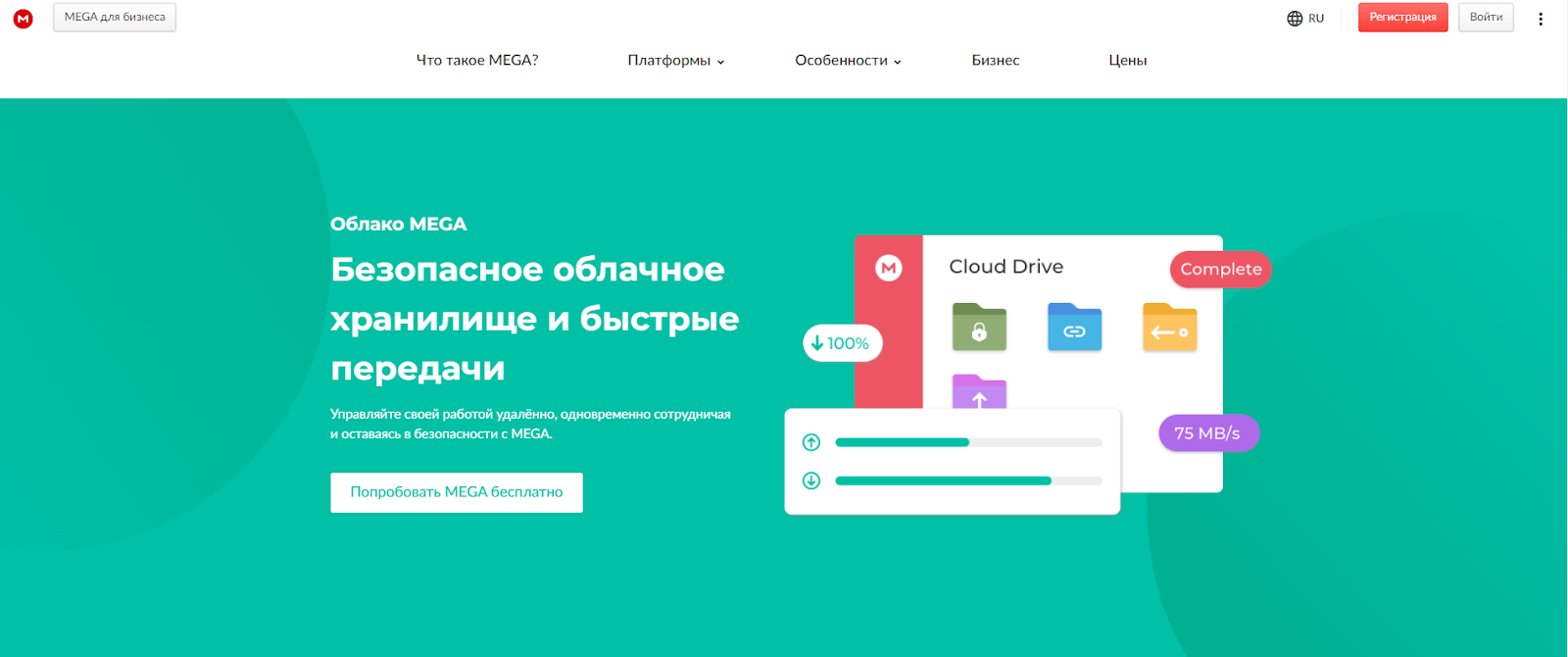Click the red Регистрация button
The image size is (1568, 657).
pyautogui.click(x=1402, y=18)
